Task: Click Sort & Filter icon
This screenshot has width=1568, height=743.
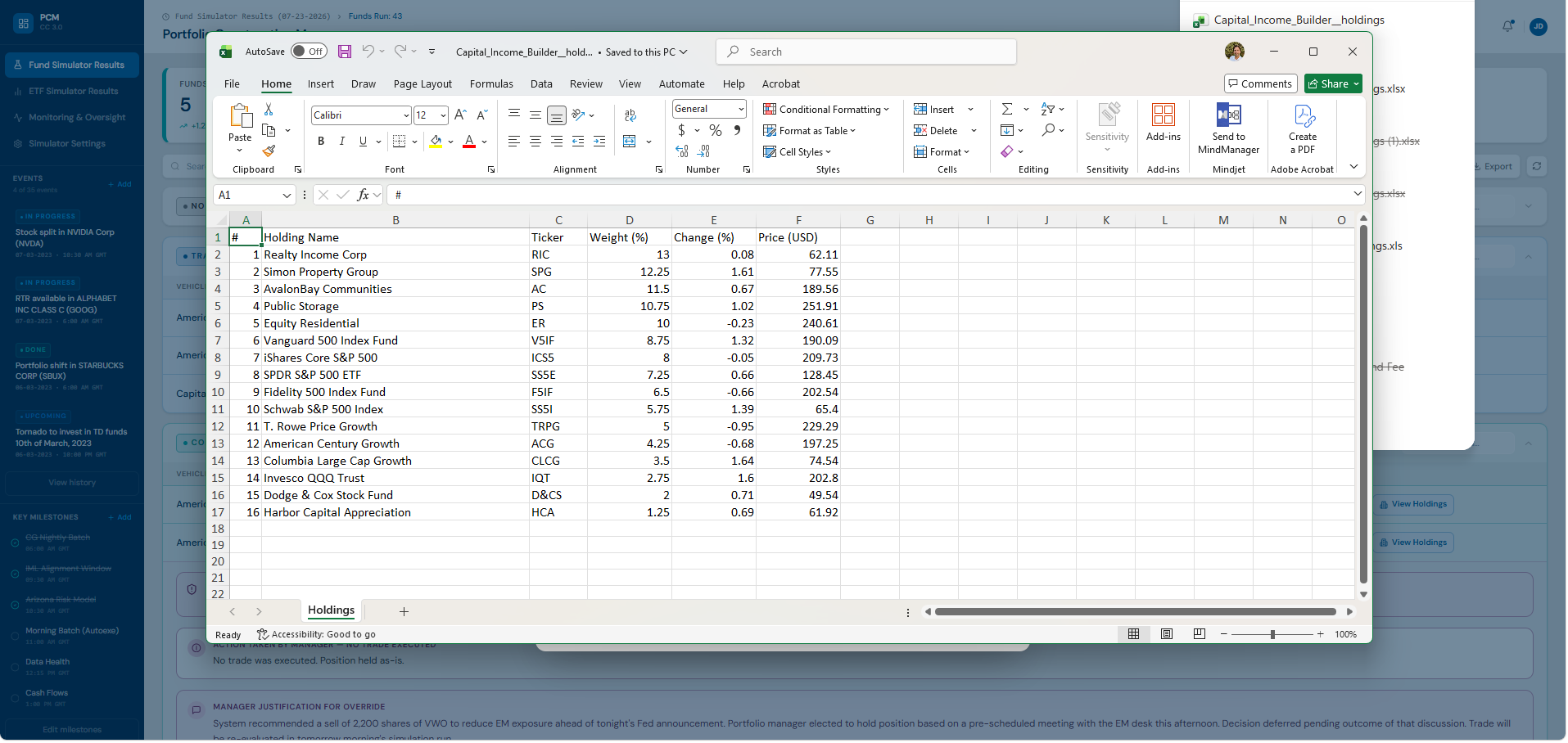Action: (1047, 110)
